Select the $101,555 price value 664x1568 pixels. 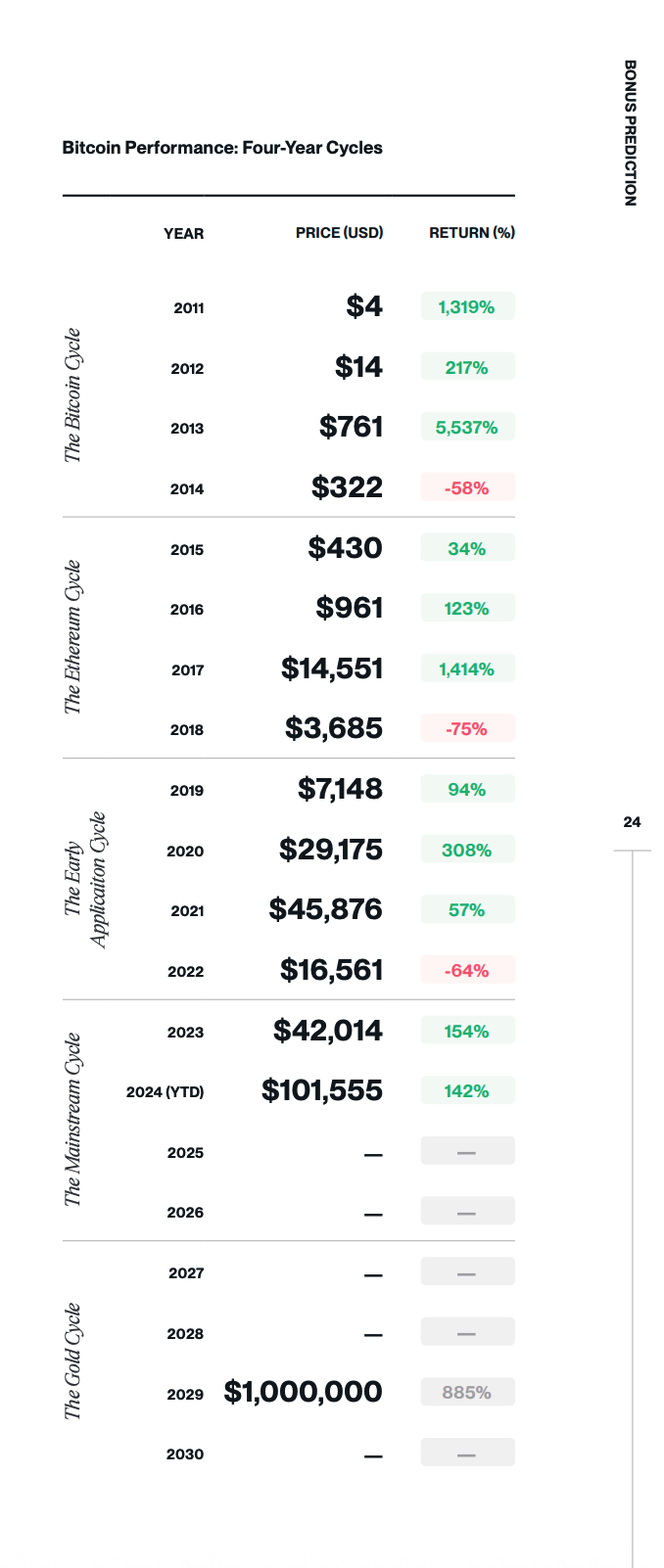click(322, 1090)
